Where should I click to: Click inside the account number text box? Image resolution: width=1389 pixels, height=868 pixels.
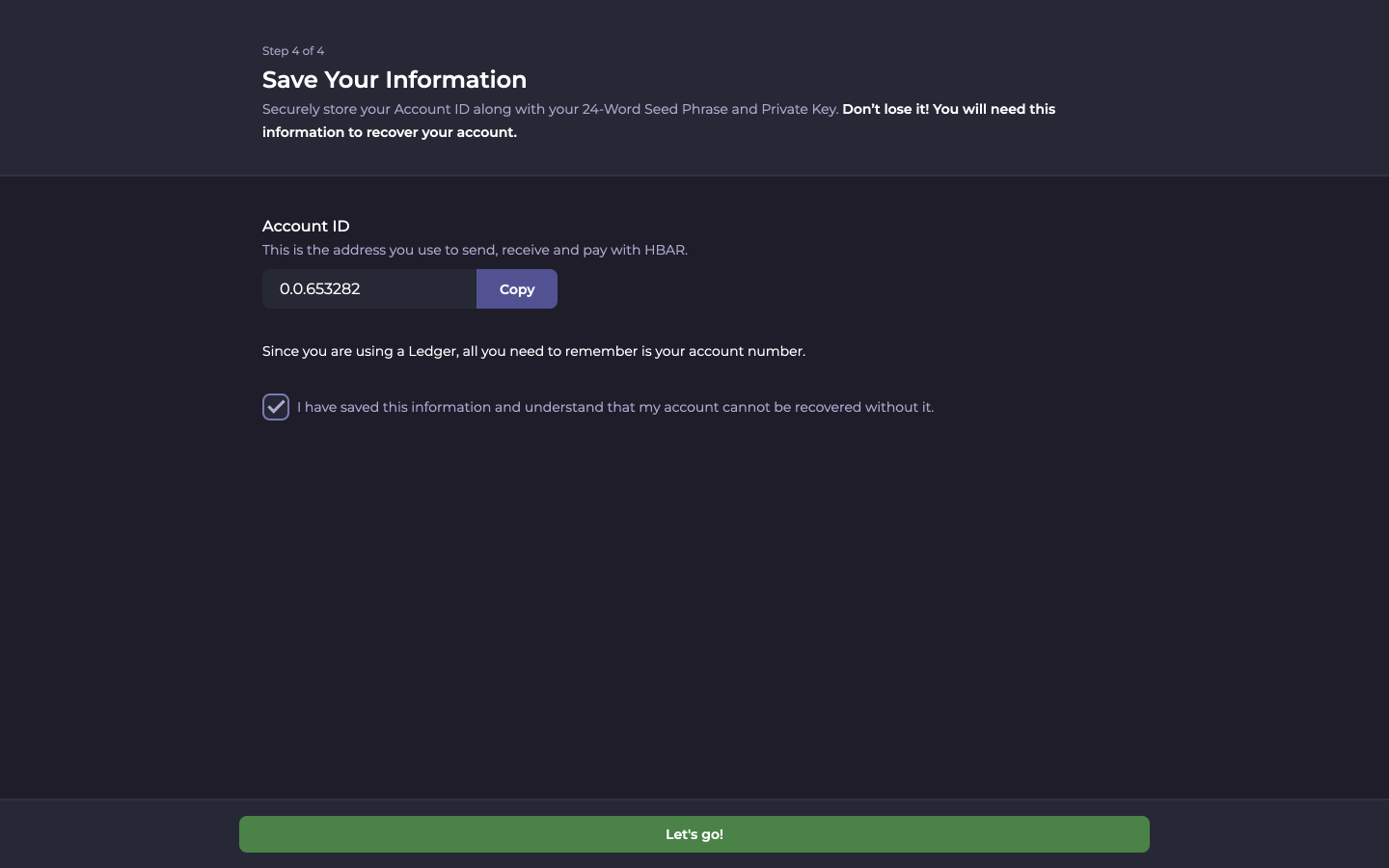369,289
